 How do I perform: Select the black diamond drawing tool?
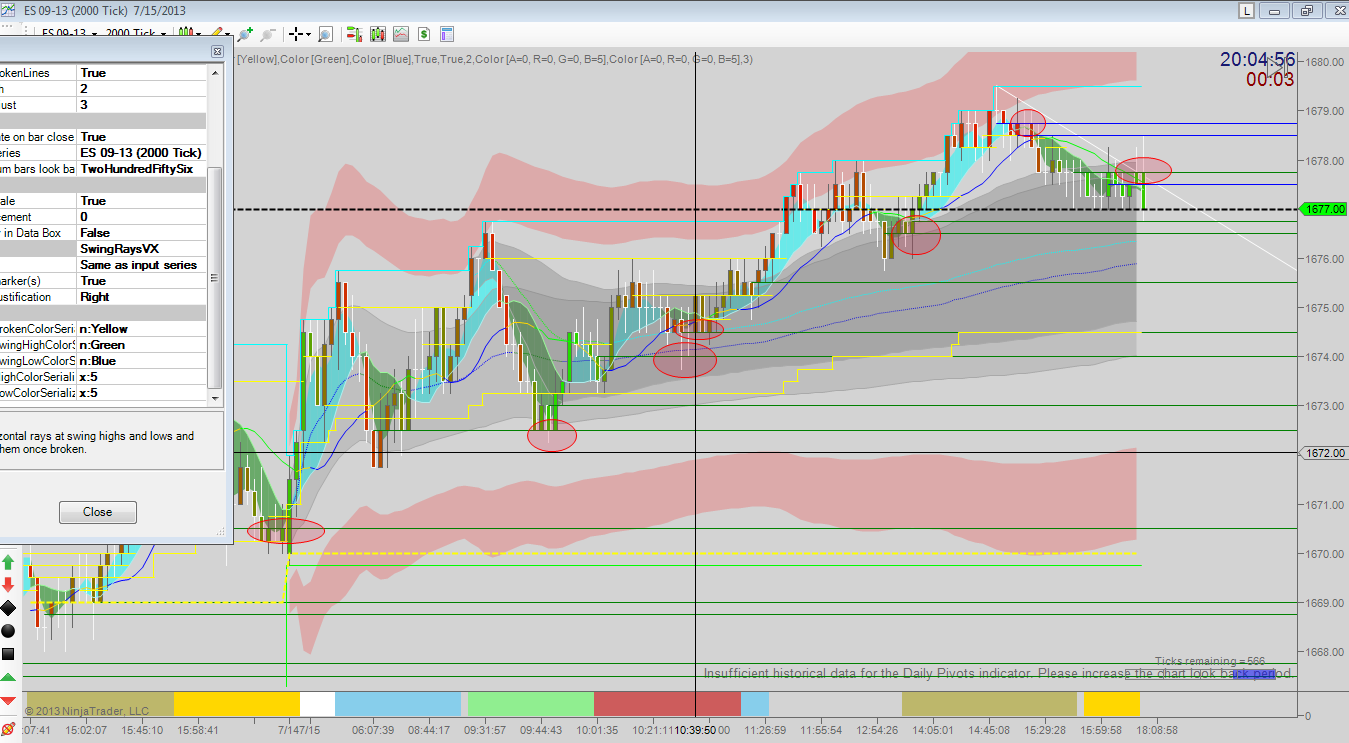pyautogui.click(x=8, y=607)
